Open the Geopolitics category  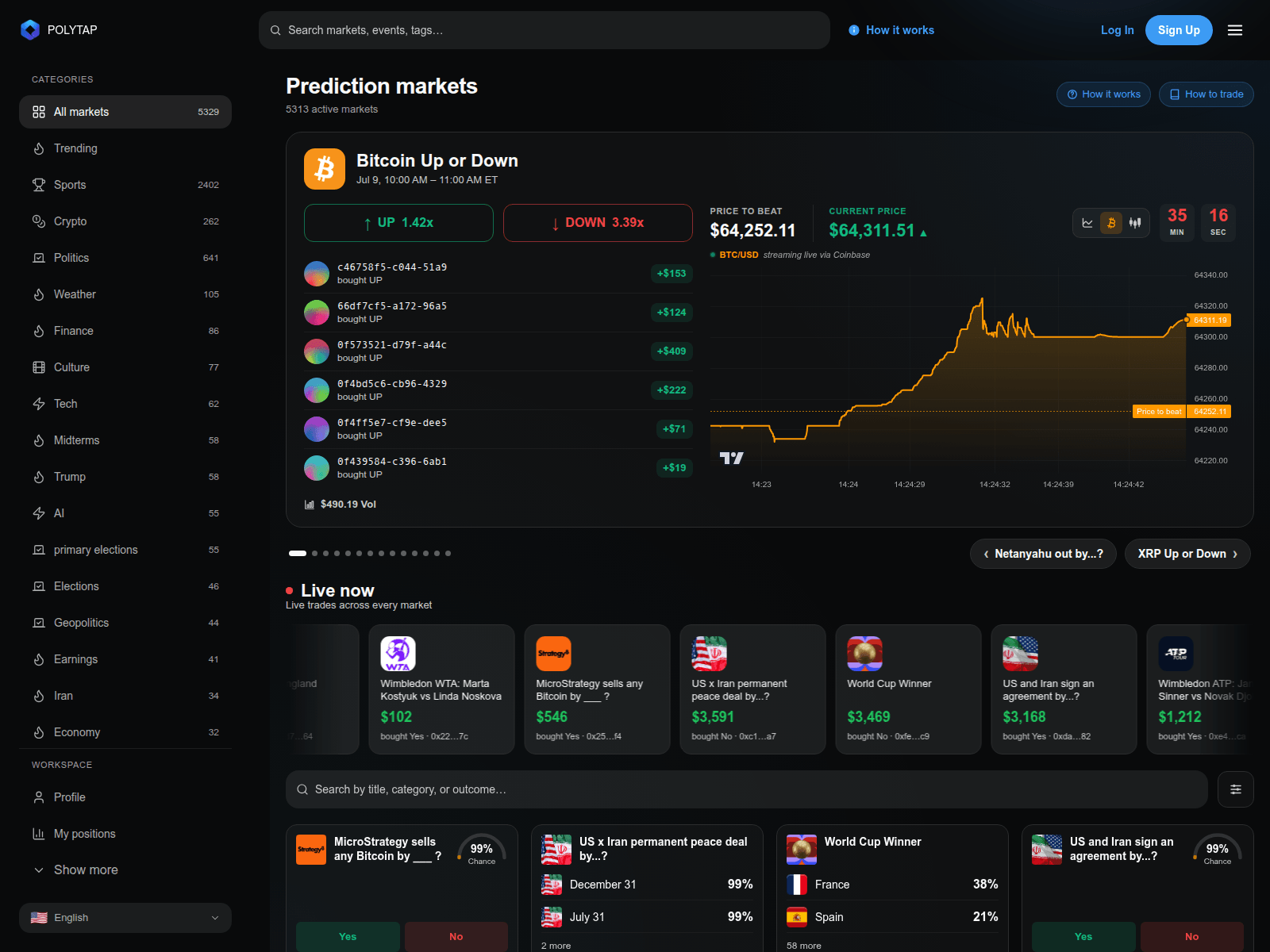pos(125,623)
